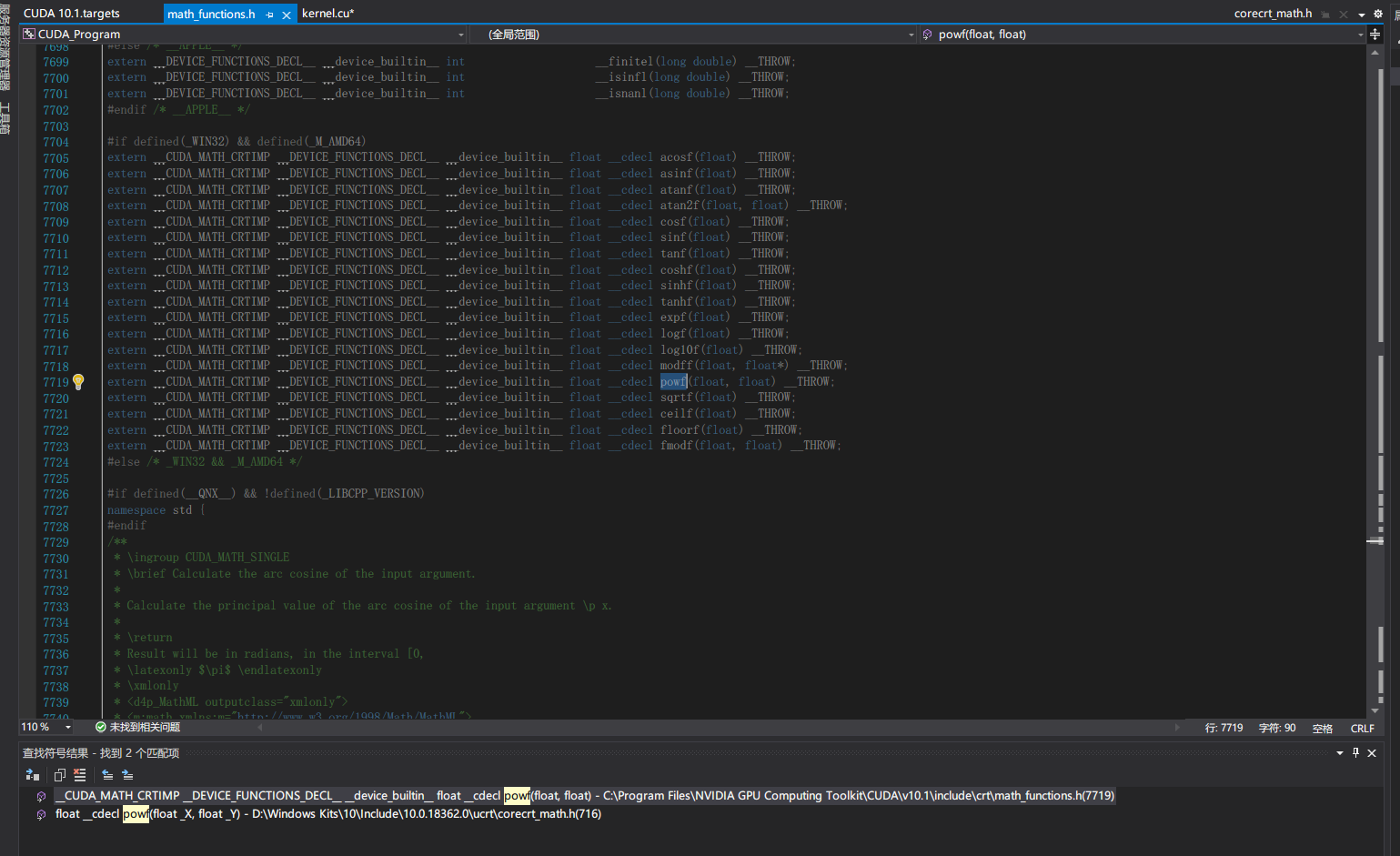
Task: Clear all results with the red X list icon
Action: click(80, 775)
